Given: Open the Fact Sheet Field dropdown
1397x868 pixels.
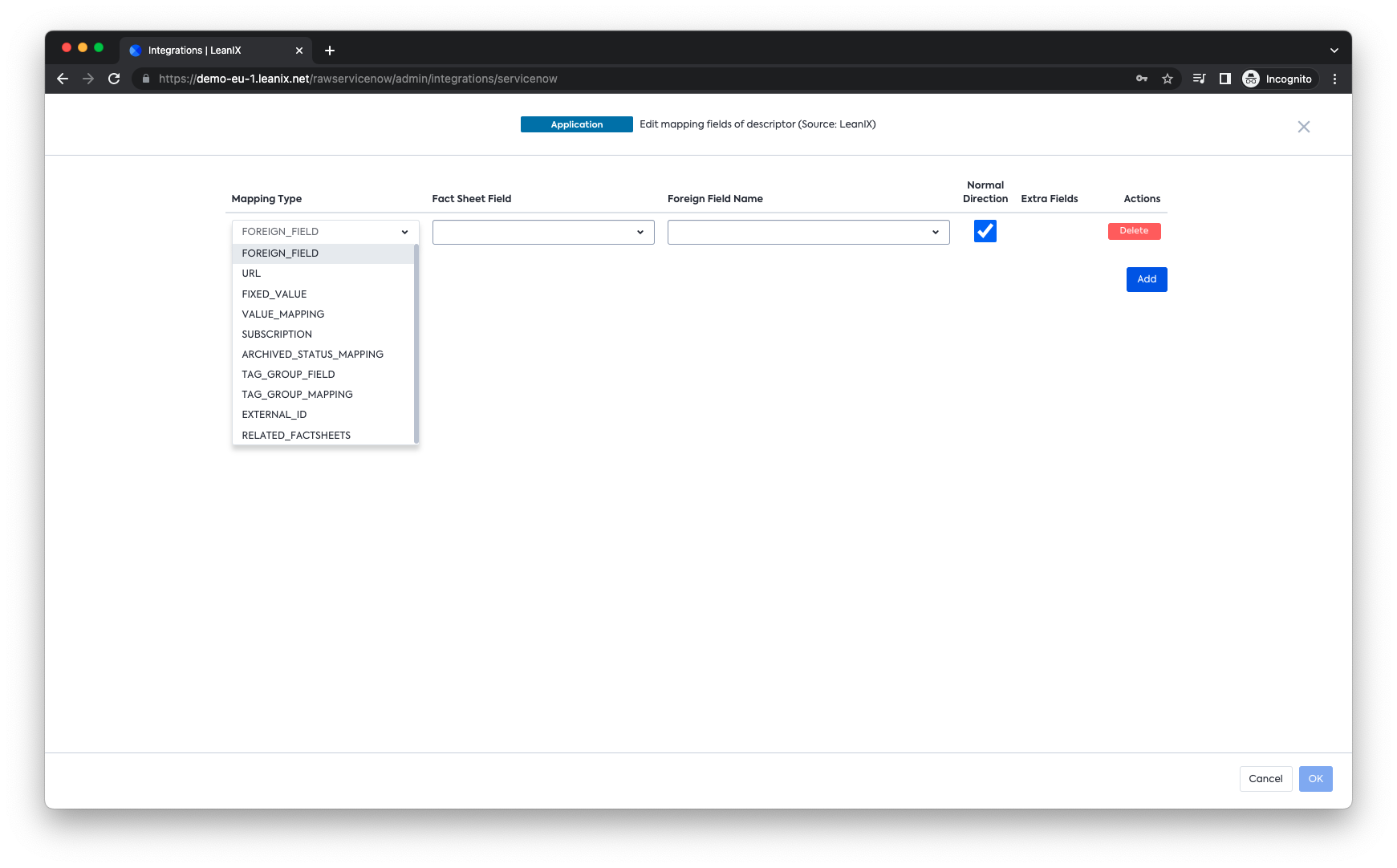Looking at the screenshot, I should coord(542,232).
